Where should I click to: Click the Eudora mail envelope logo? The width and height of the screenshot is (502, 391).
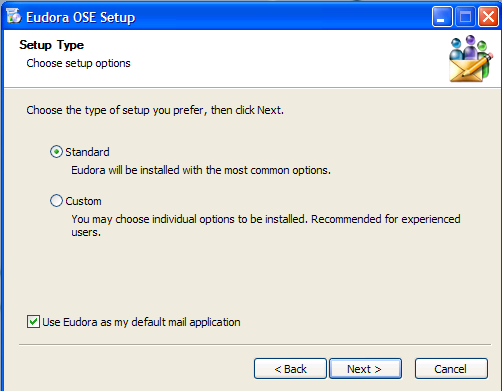pyautogui.click(x=470, y=59)
